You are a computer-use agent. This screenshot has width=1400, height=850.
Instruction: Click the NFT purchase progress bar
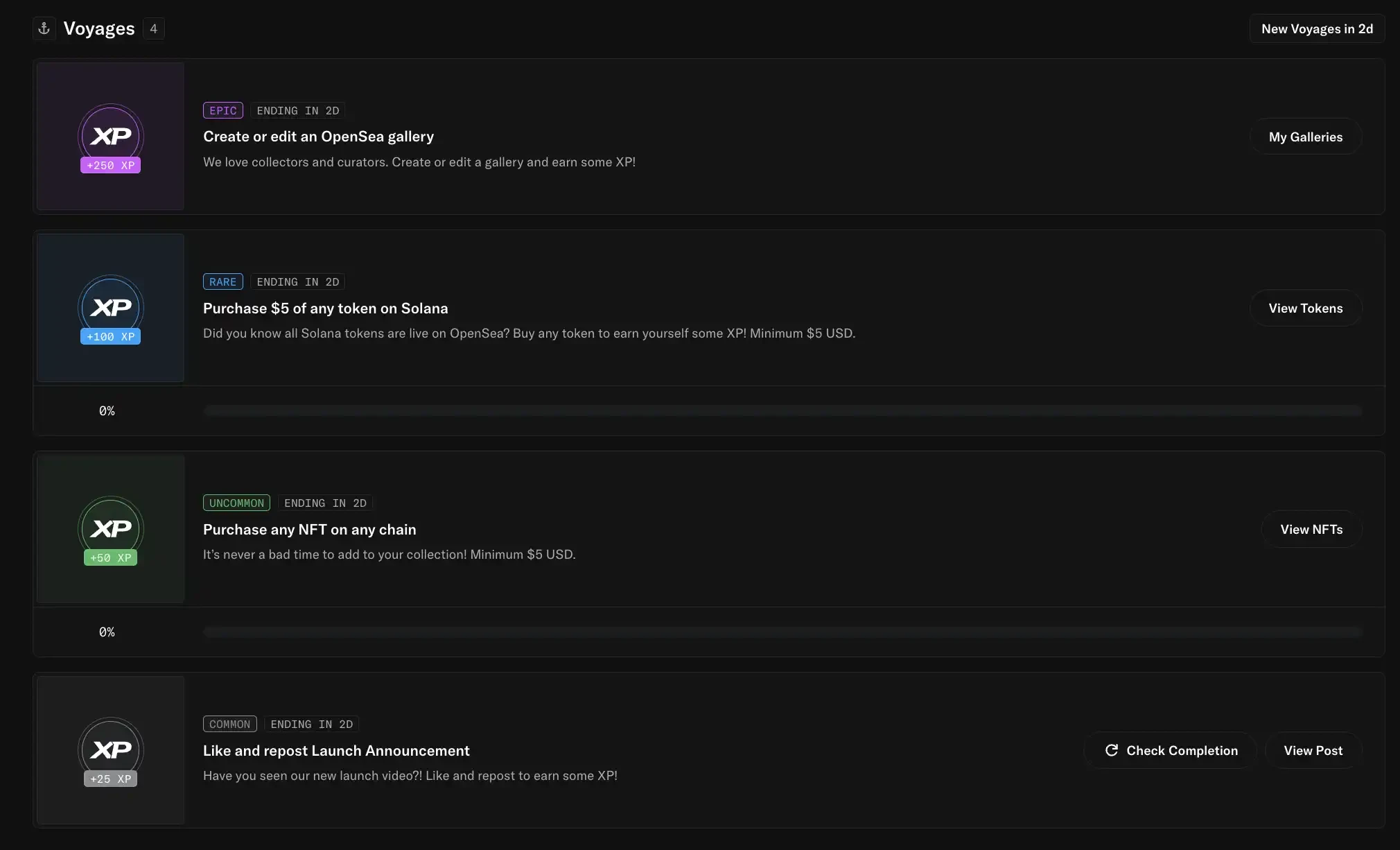click(782, 632)
